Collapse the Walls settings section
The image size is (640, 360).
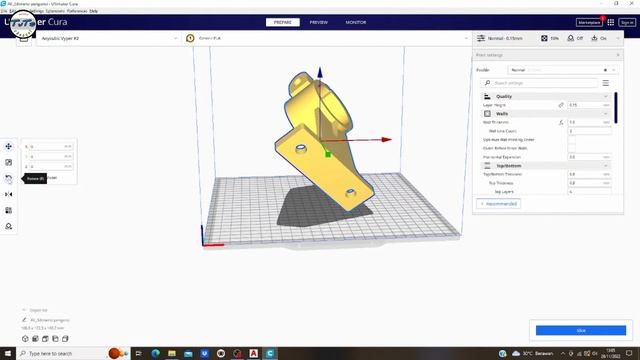(546, 113)
